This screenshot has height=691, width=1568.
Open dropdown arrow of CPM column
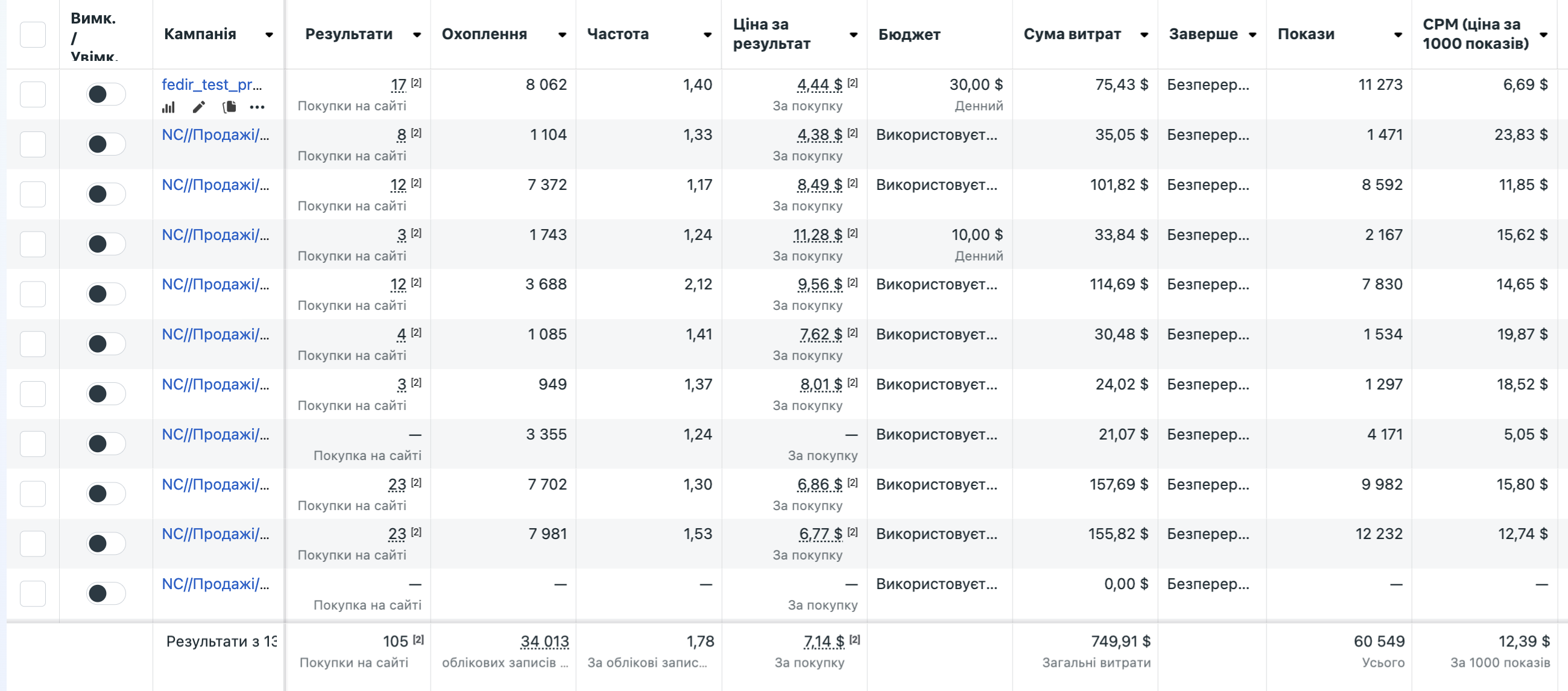click(x=1543, y=35)
